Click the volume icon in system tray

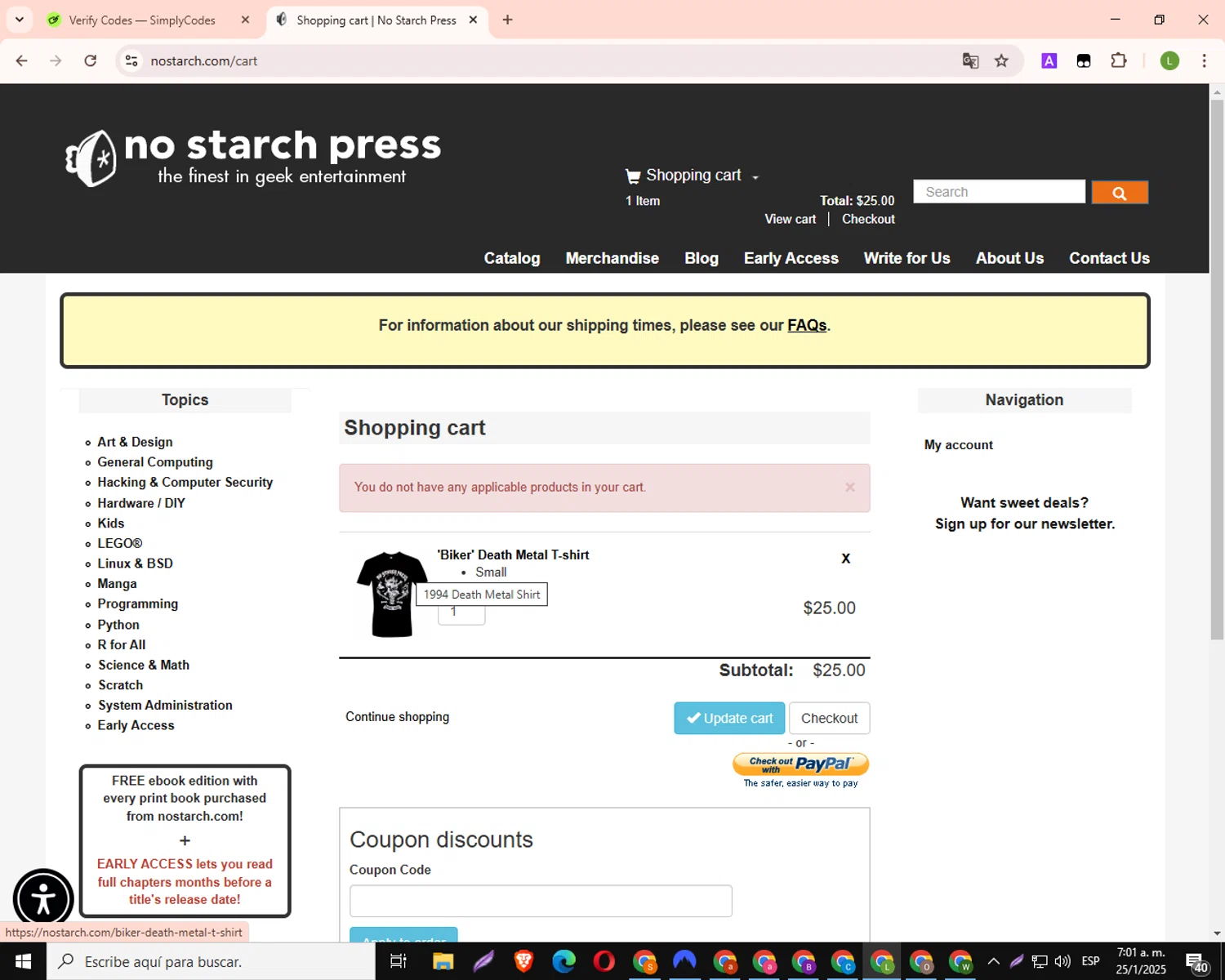(x=1062, y=961)
